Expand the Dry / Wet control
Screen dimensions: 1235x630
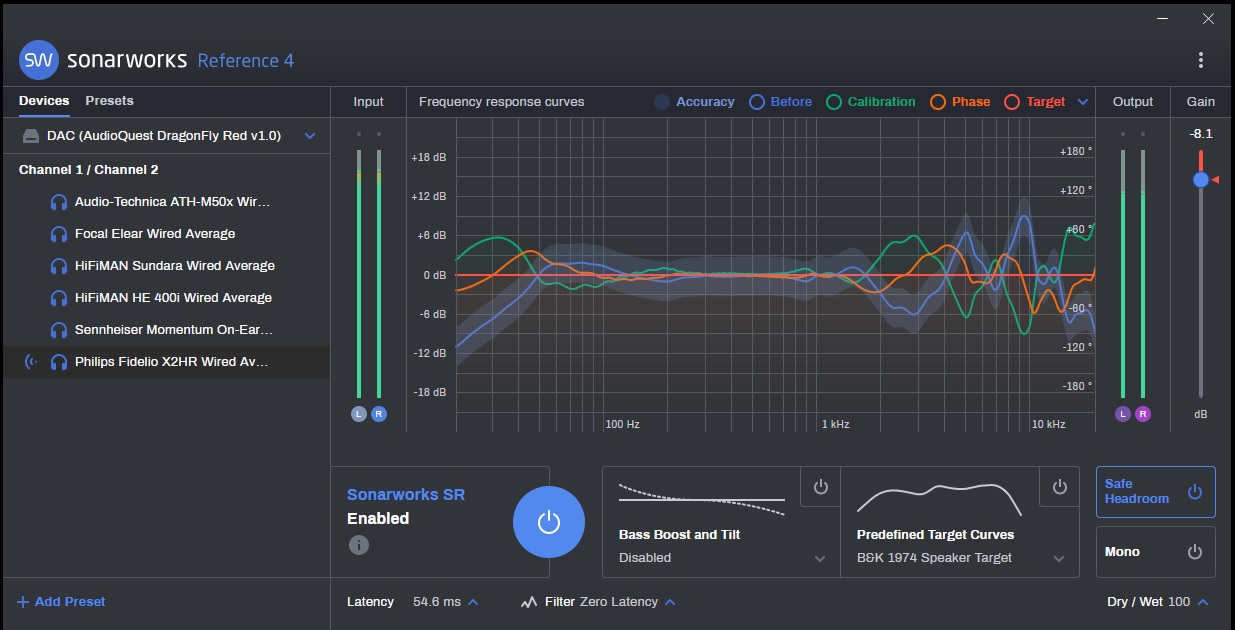click(x=1203, y=602)
